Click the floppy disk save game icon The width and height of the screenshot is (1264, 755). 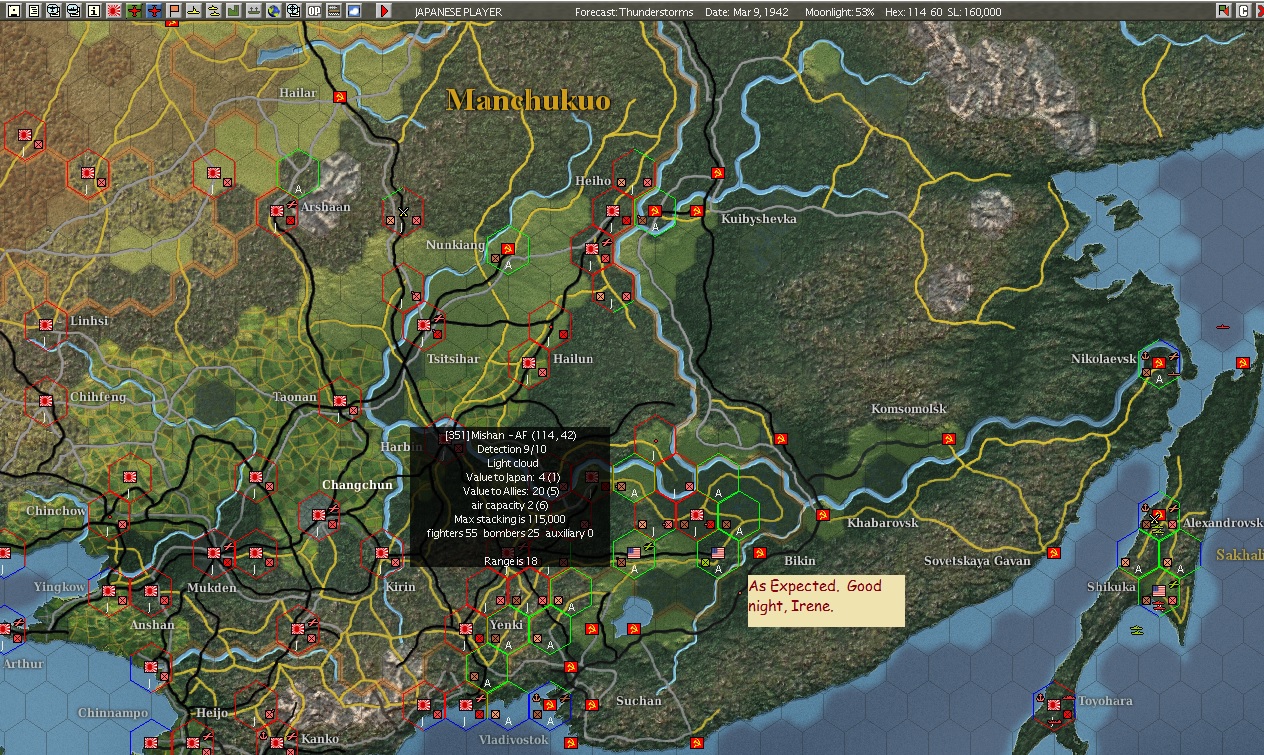point(13,11)
